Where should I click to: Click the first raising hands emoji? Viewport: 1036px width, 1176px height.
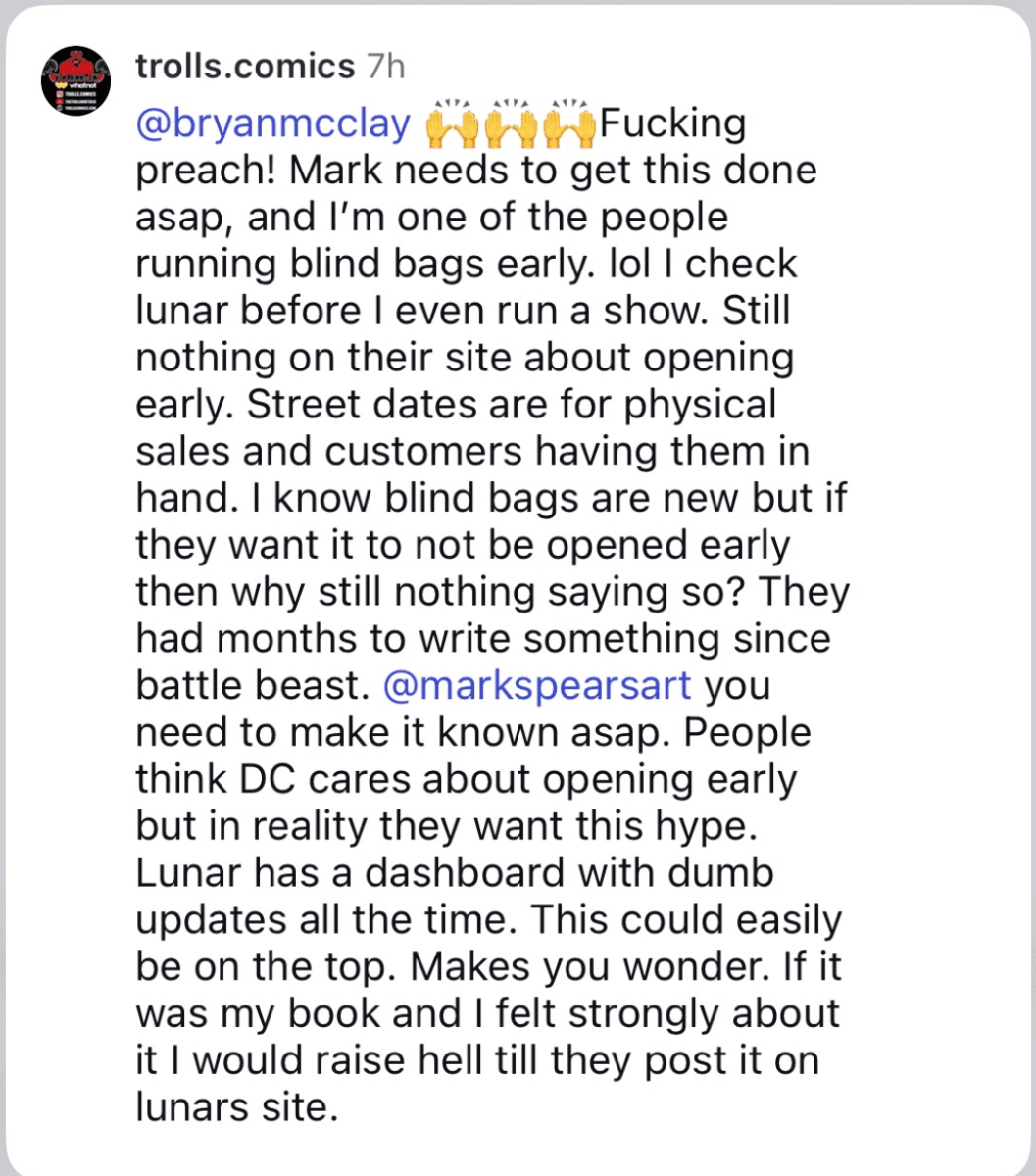coord(452,124)
